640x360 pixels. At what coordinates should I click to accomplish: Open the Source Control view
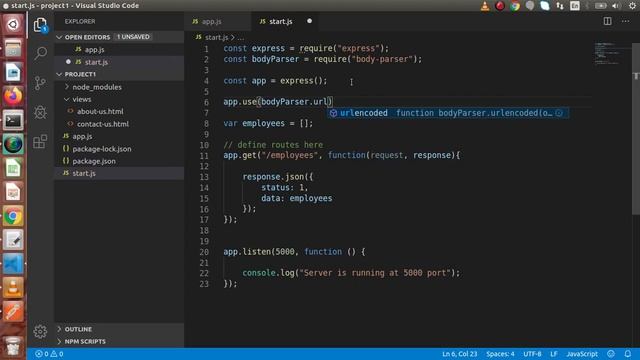[40, 83]
